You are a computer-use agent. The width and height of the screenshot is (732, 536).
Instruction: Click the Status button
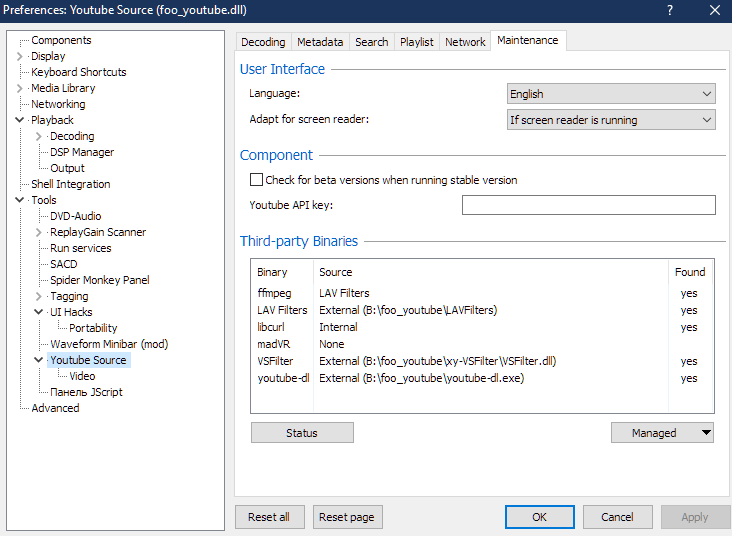tap(302, 433)
